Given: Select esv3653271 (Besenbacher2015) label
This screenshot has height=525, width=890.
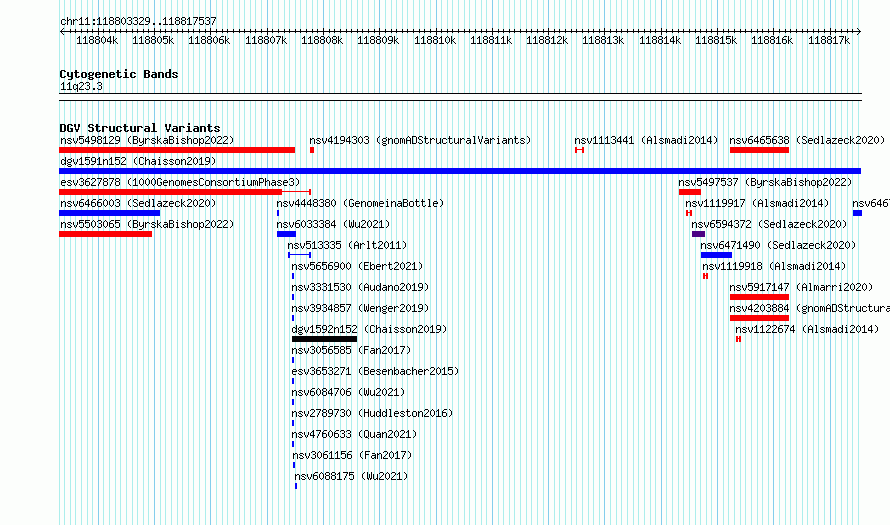Looking at the screenshot, I should tap(375, 371).
